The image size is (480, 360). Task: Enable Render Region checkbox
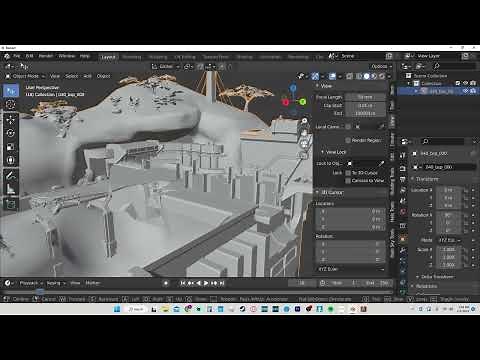point(348,140)
